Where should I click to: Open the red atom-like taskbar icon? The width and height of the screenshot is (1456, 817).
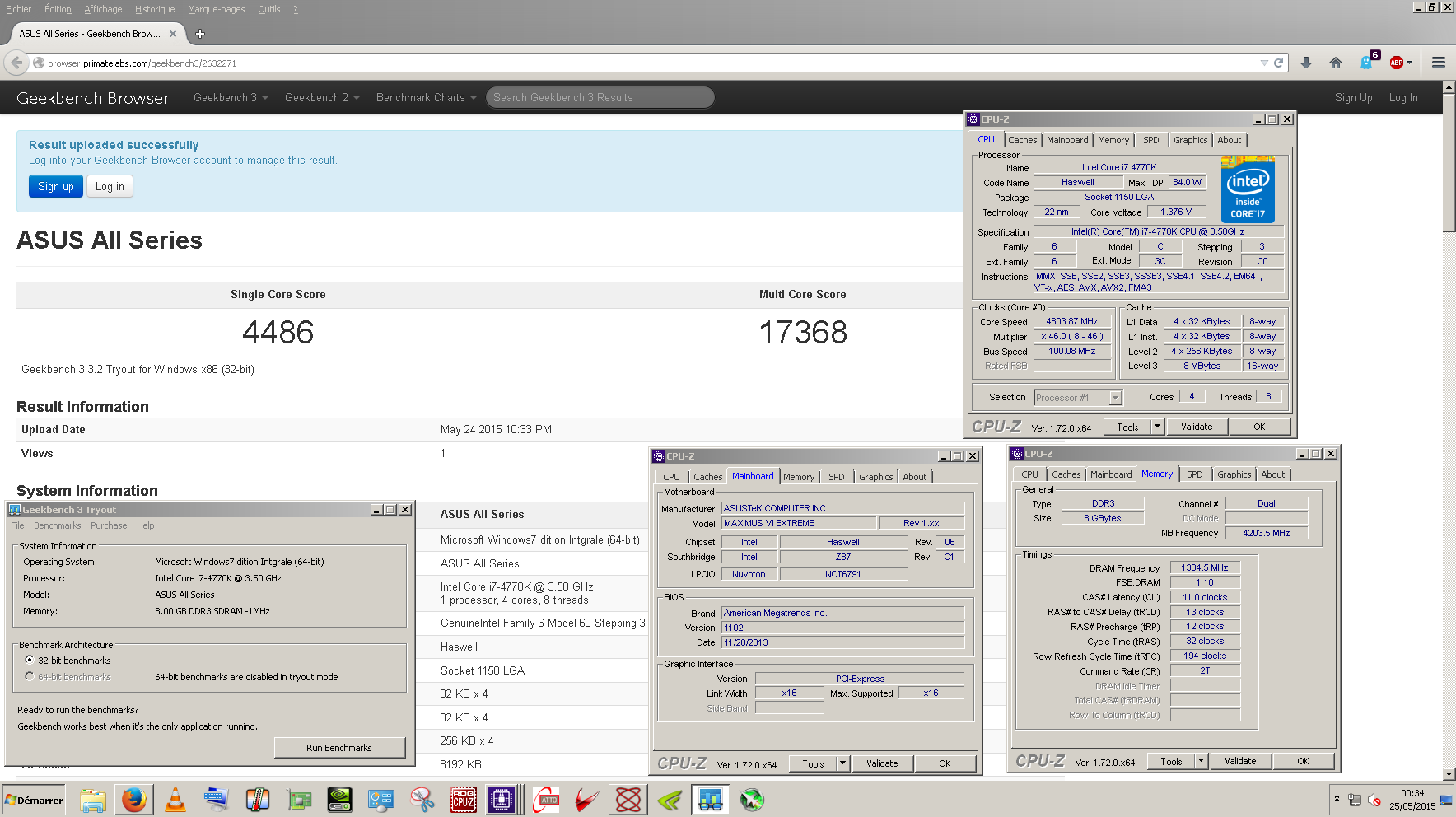(628, 800)
